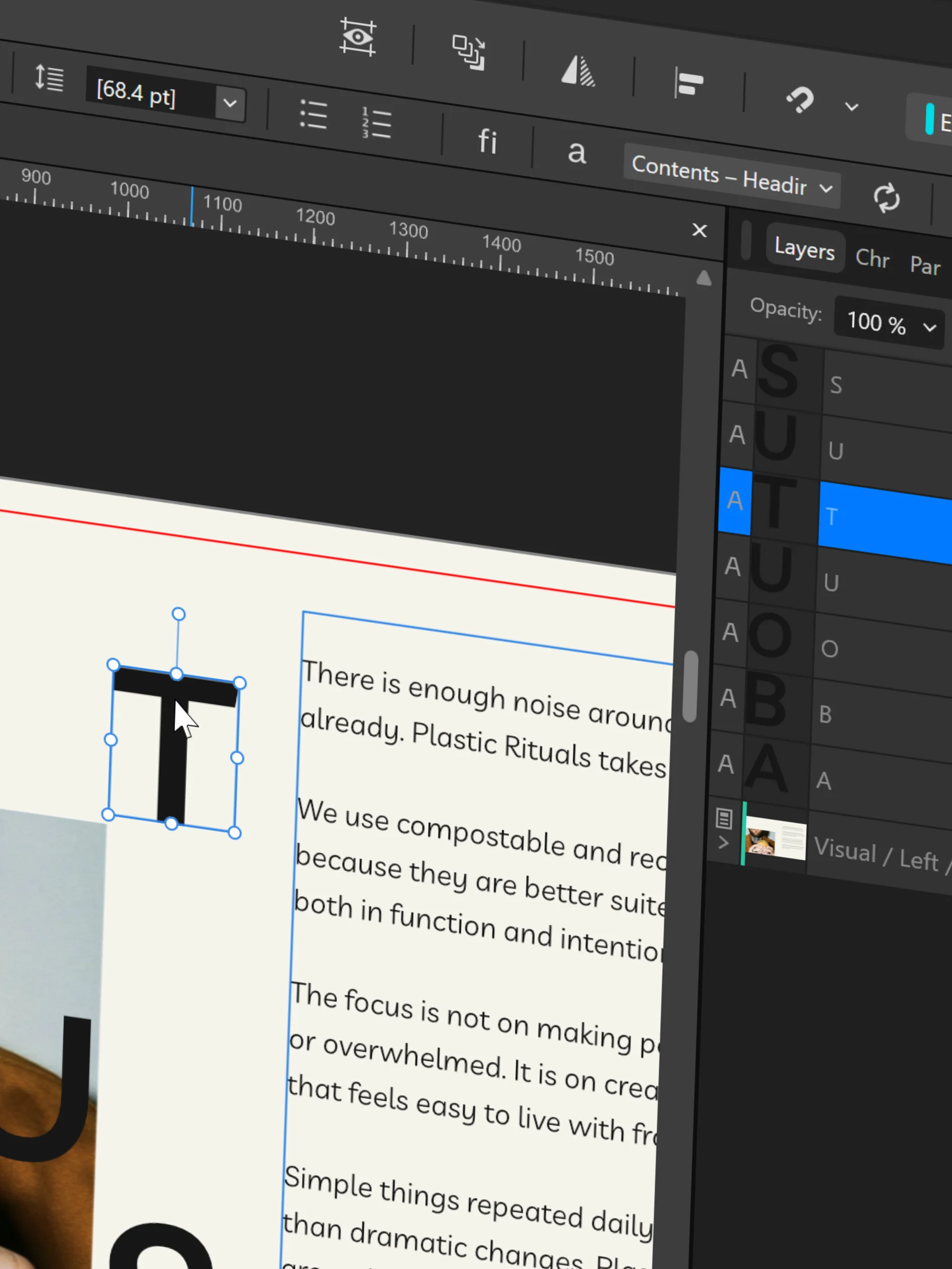
Task: Open the Contents – Heading style dropdown
Action: click(x=732, y=176)
